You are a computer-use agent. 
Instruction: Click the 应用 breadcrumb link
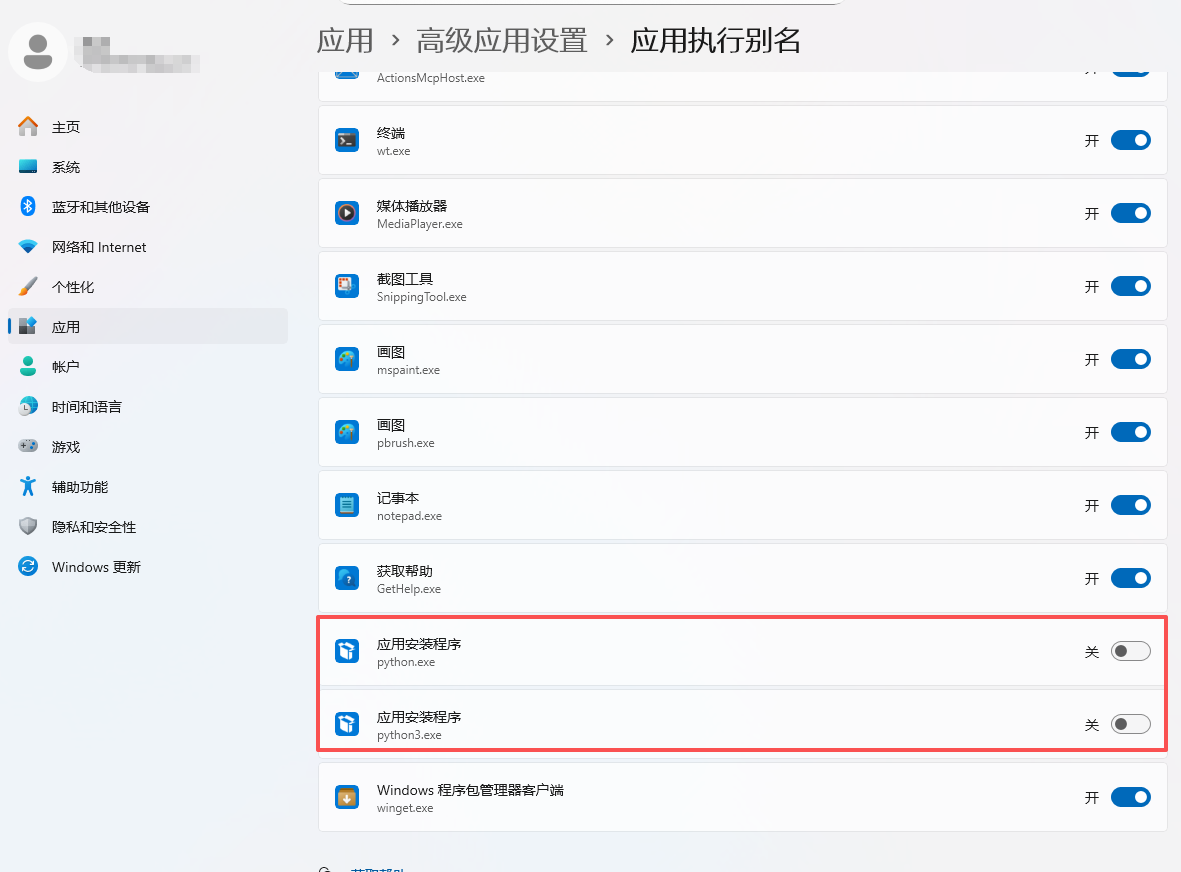[x=345, y=41]
